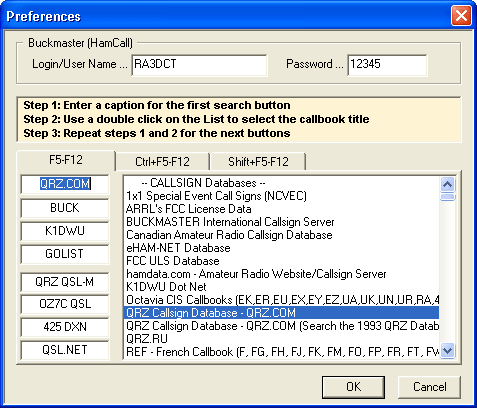Click the QRZ.COM caption field

point(65,184)
